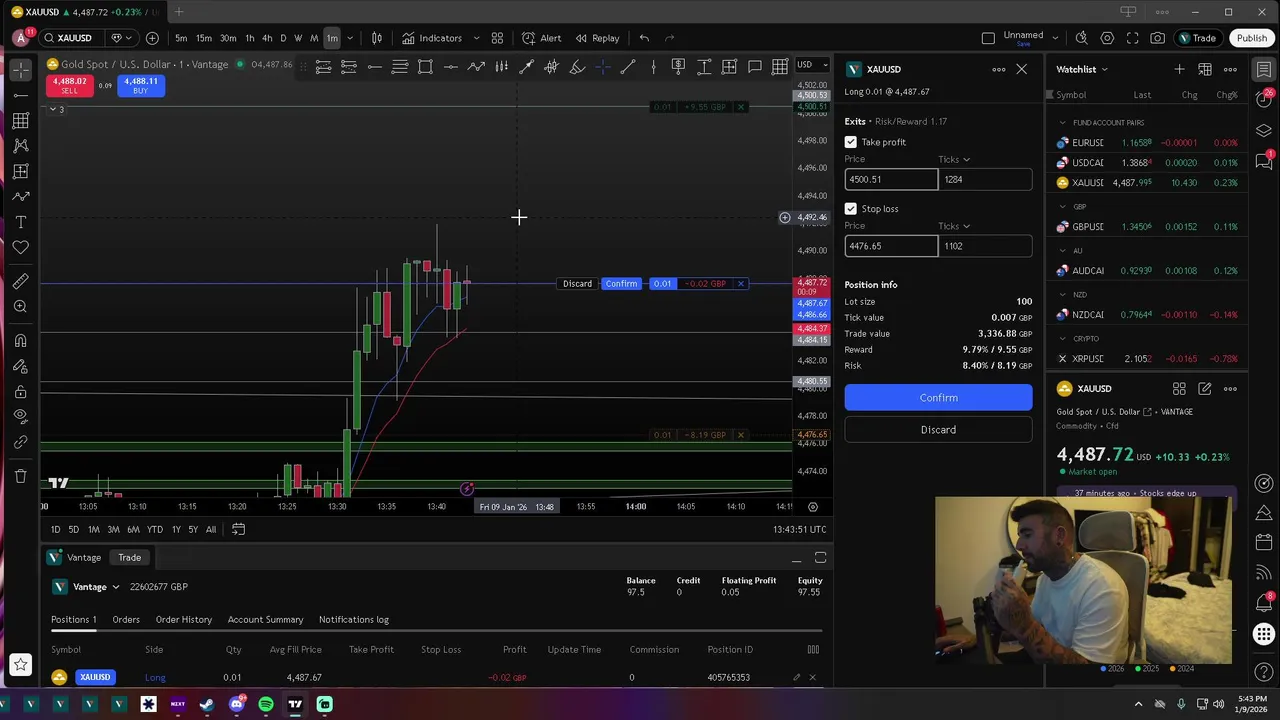Select the ruler measure tool
This screenshot has width=1280, height=720.
21,282
